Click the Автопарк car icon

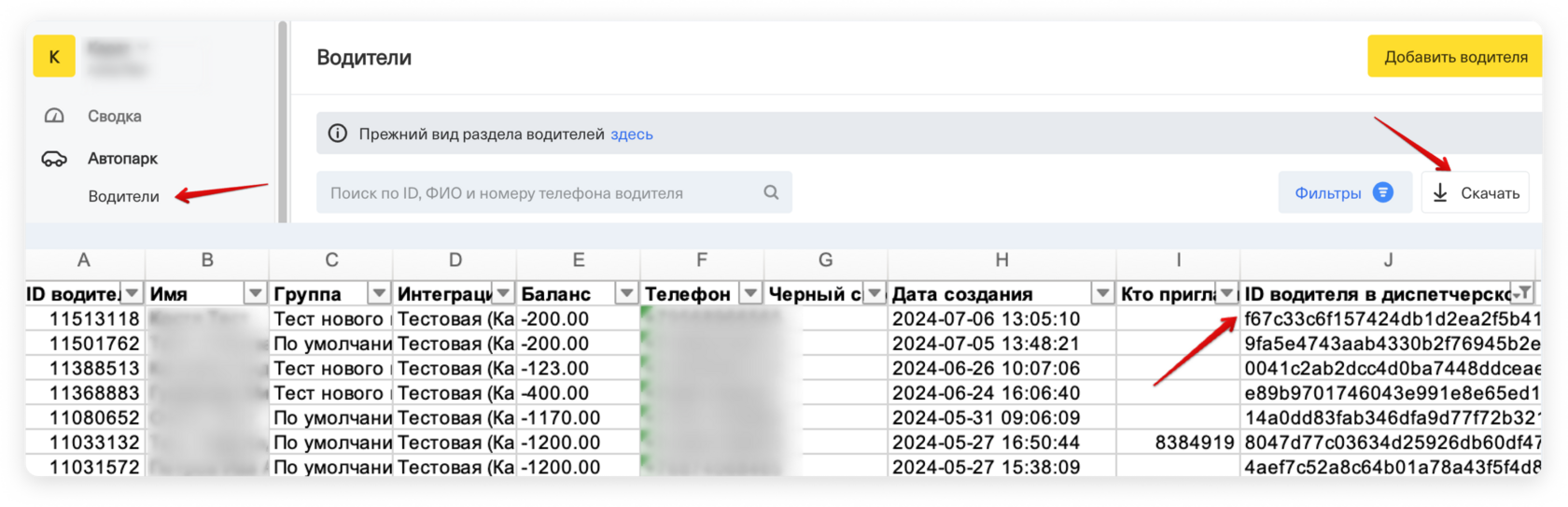[54, 159]
